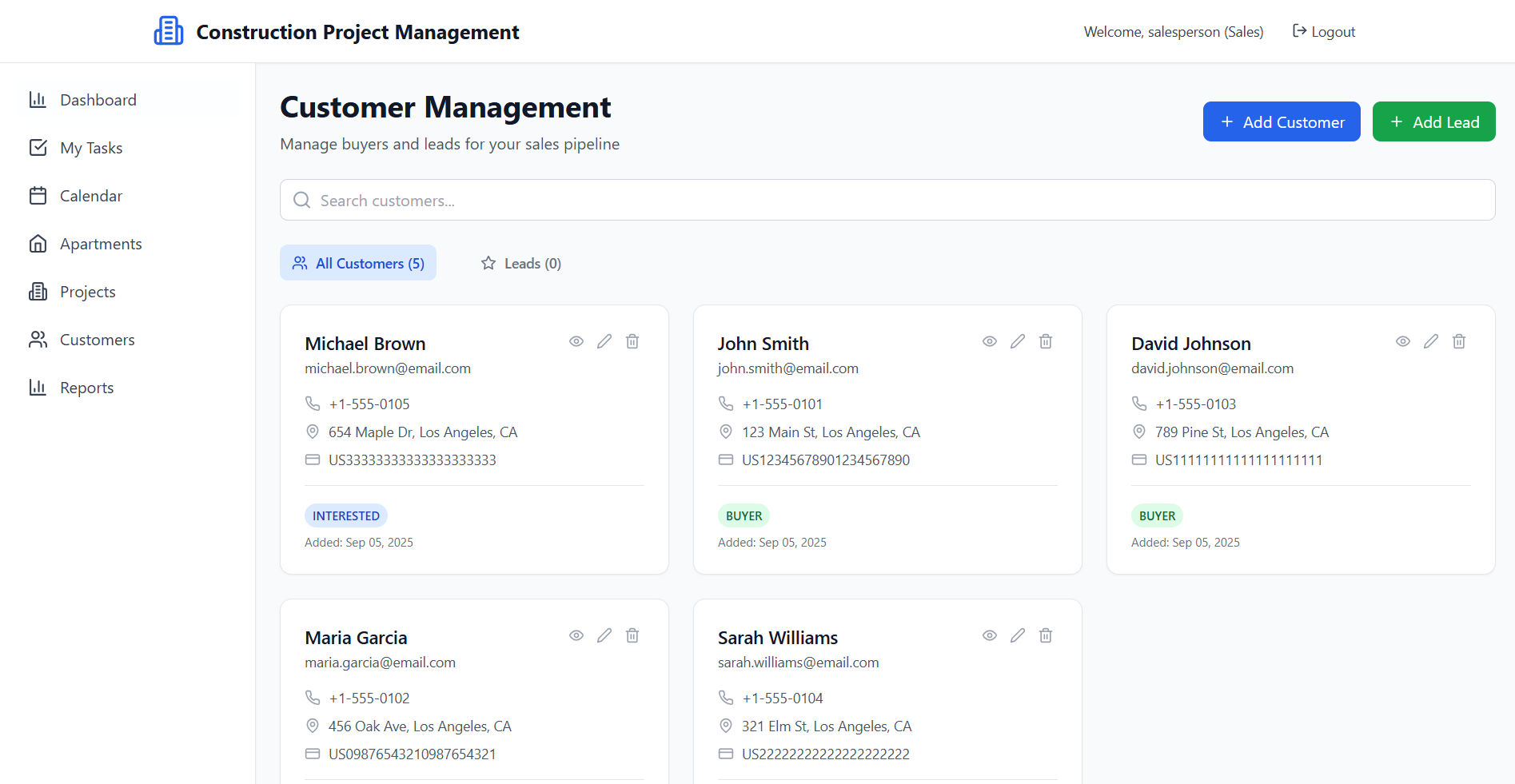
Task: View Sarah Williams details via eye icon
Action: (990, 635)
